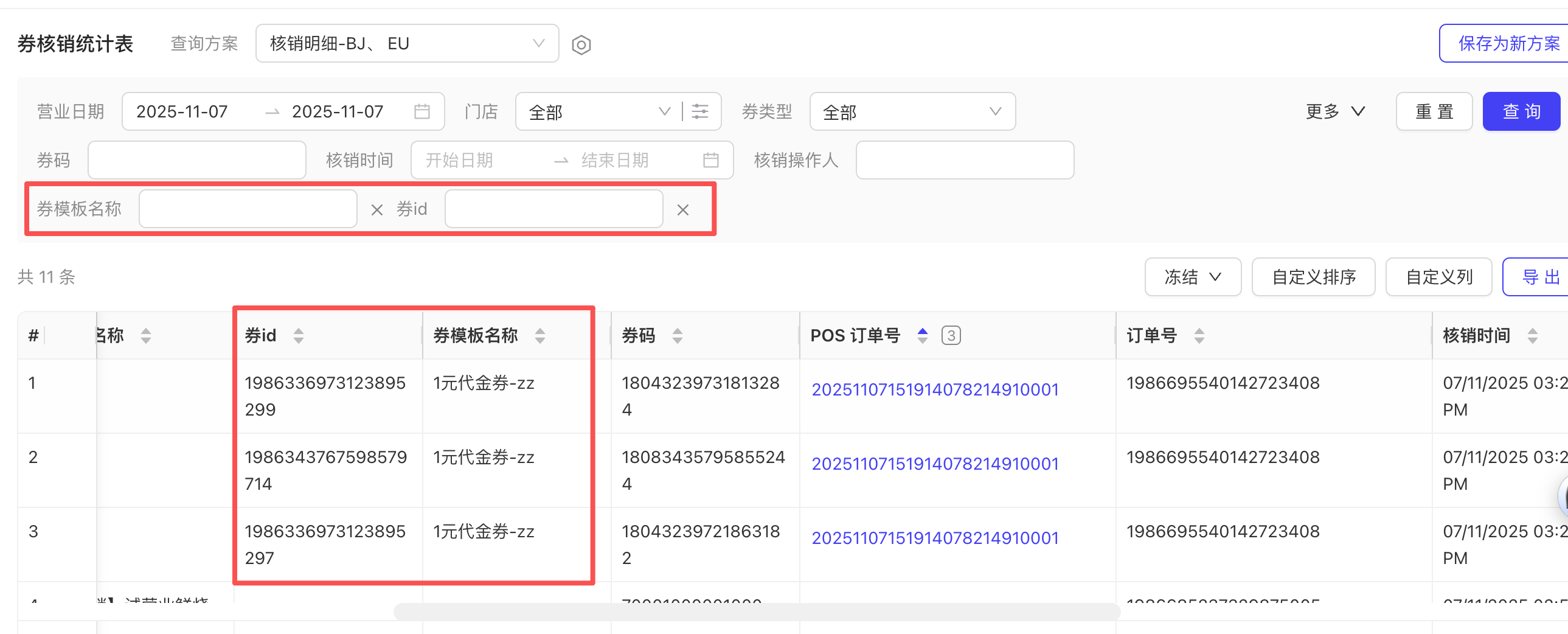Screen dimensions: 1568x634
Task: Sort by 券模板名称 column
Action: point(540,336)
